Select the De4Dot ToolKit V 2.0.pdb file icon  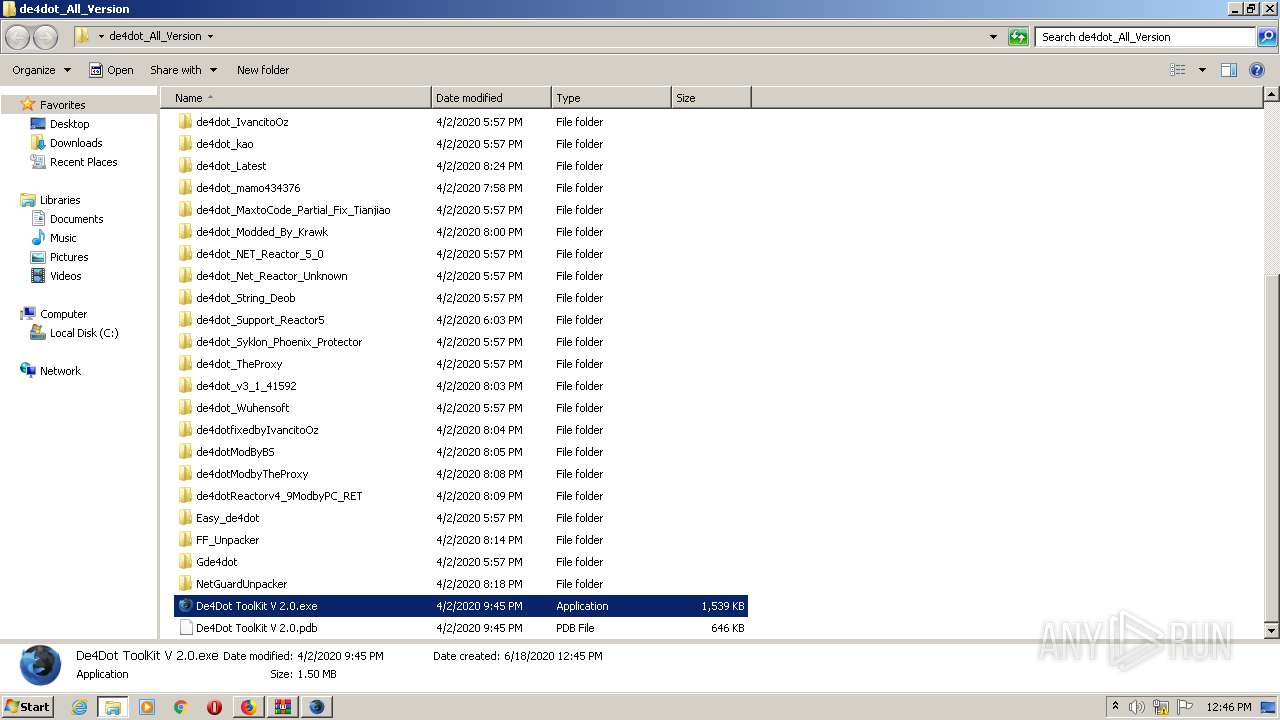tap(185, 628)
